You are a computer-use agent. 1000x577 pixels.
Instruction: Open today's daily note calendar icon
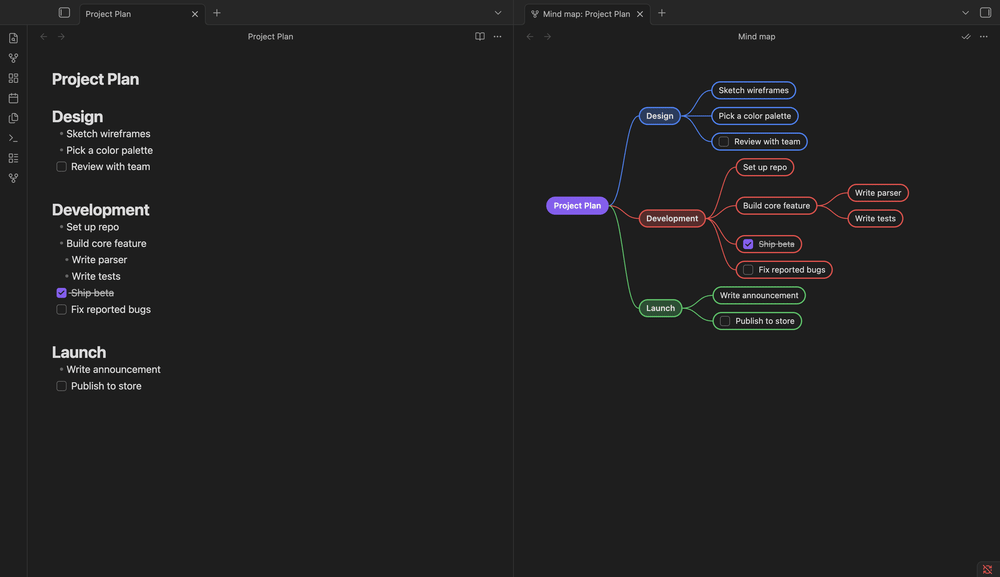click(13, 98)
